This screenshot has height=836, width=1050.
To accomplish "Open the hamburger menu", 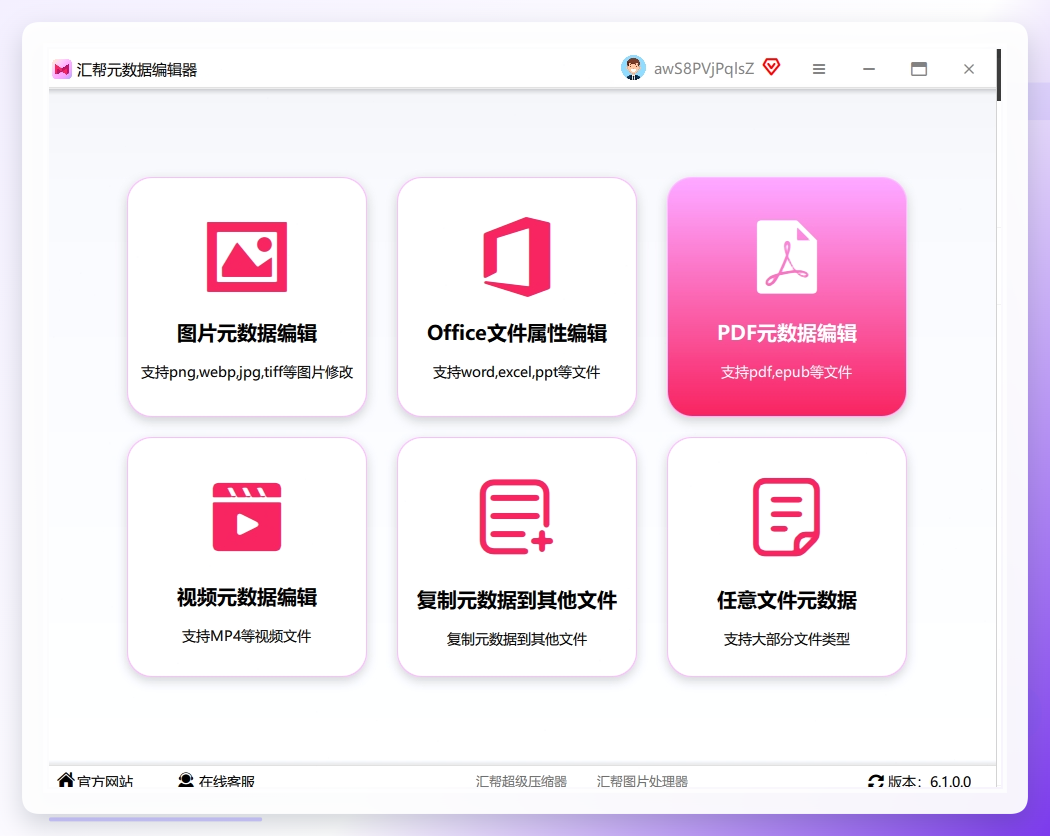I will coord(818,69).
